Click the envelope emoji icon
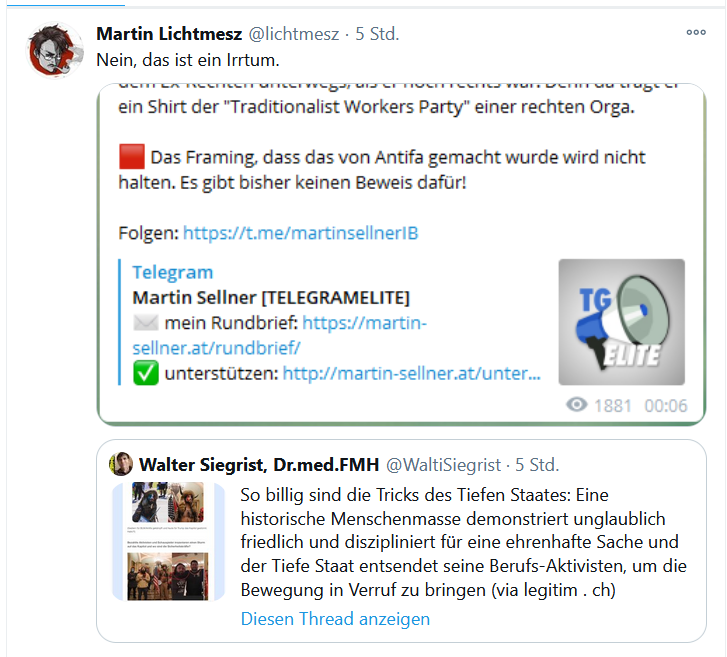The image size is (727, 657). (x=145, y=323)
